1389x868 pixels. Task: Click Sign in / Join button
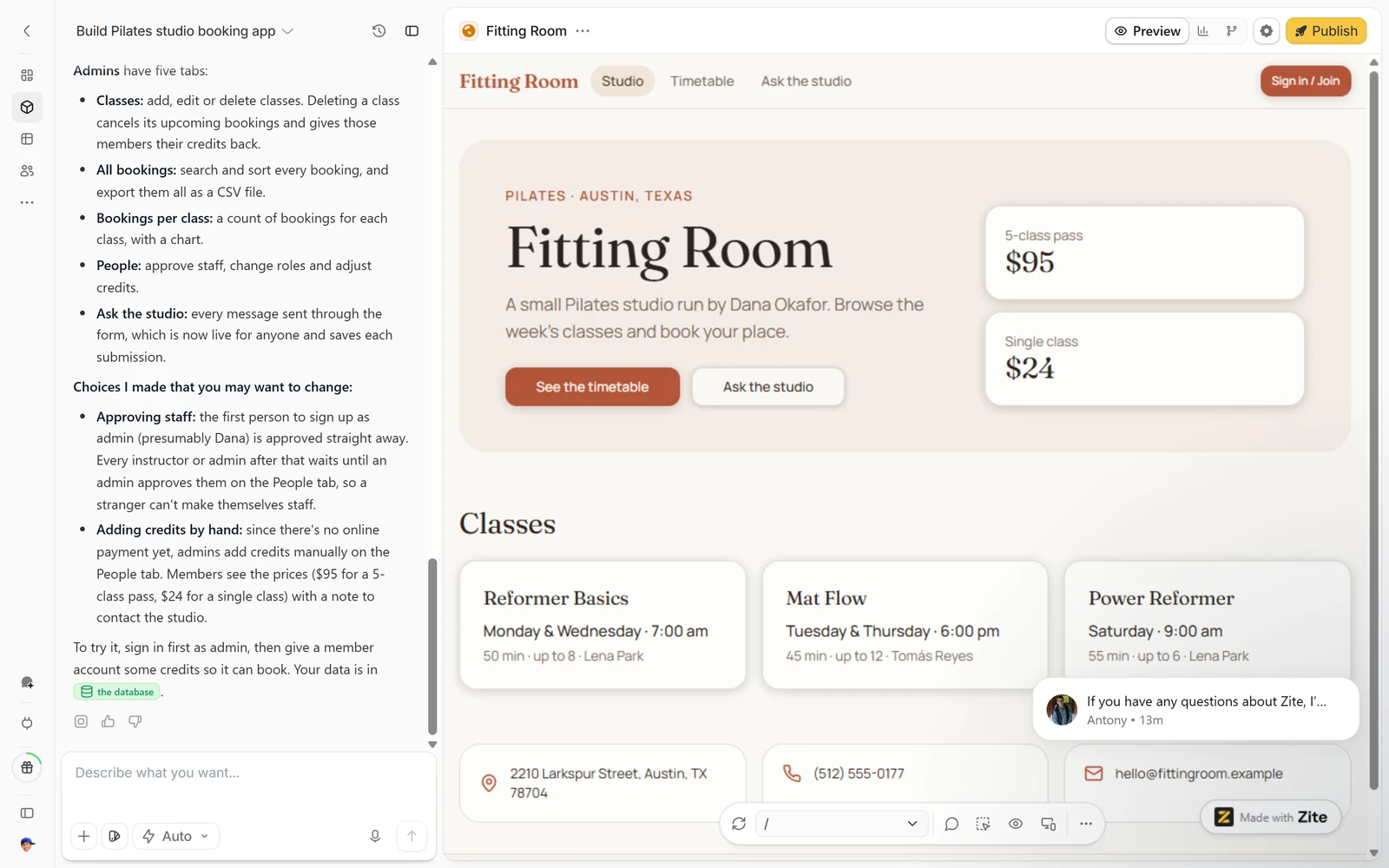click(1305, 81)
